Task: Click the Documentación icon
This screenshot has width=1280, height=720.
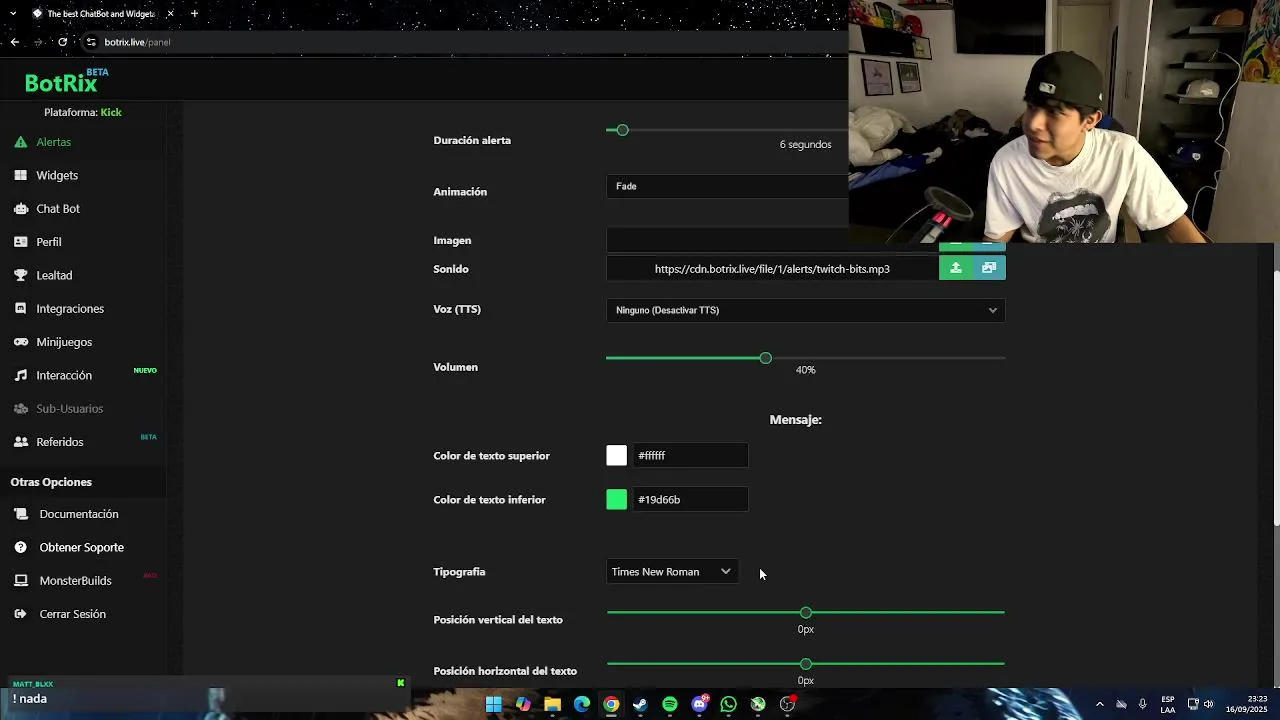Action: point(20,514)
